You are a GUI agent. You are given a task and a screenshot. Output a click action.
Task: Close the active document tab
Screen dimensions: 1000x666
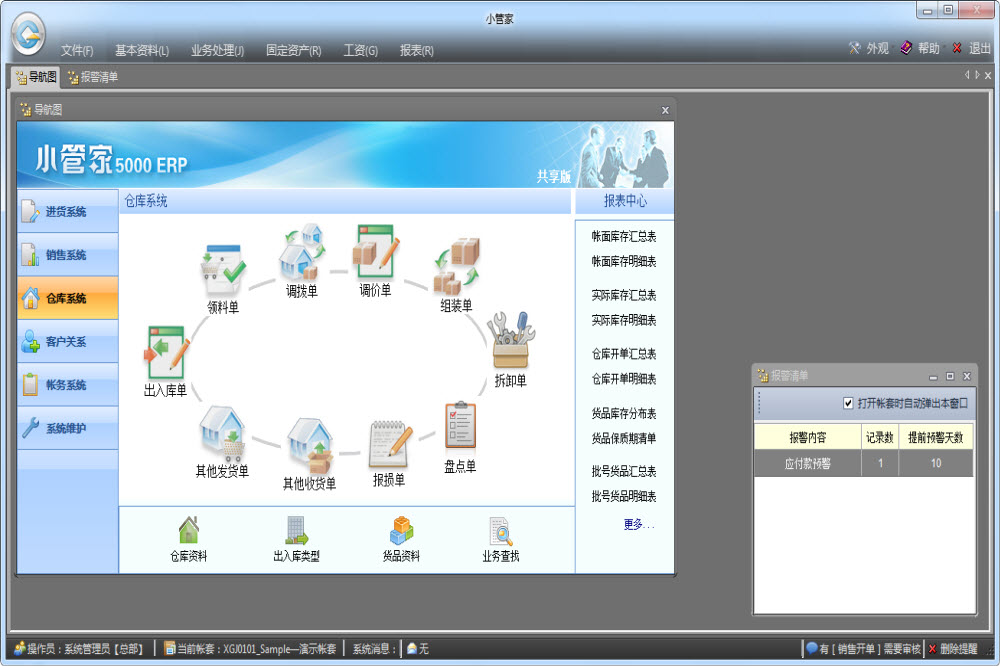coord(988,75)
